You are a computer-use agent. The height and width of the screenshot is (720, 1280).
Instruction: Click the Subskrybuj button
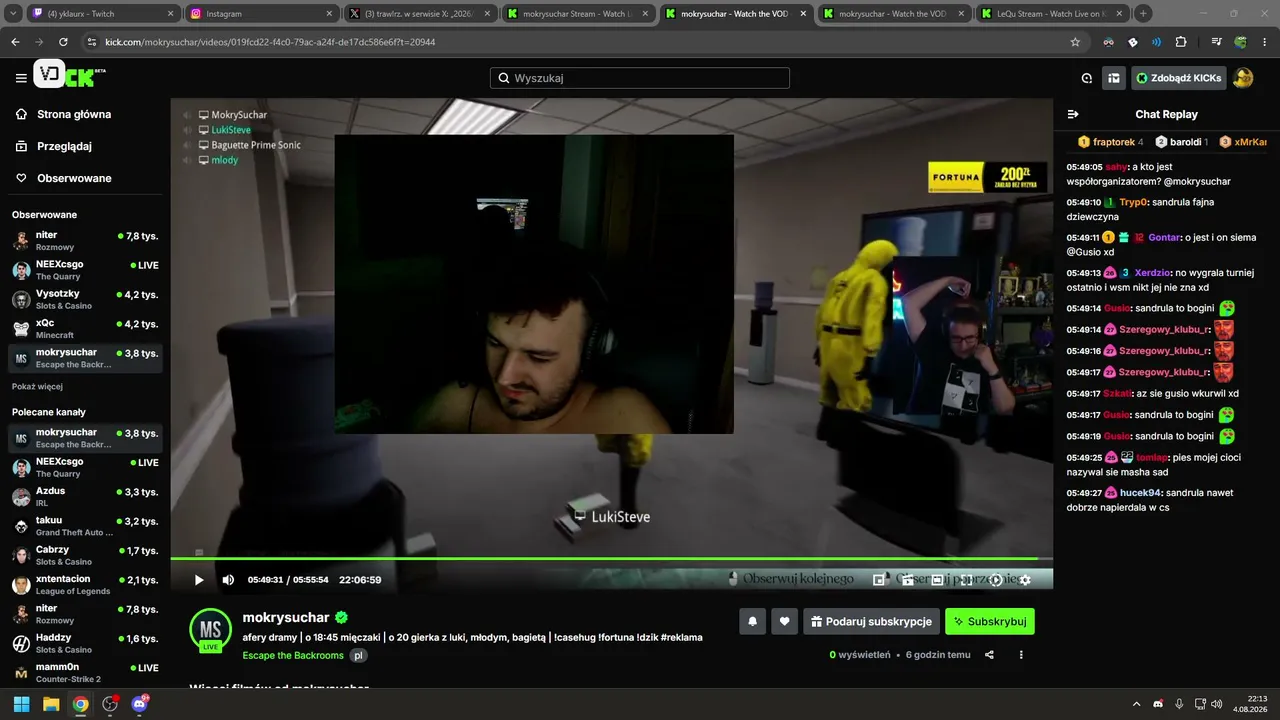(x=990, y=621)
